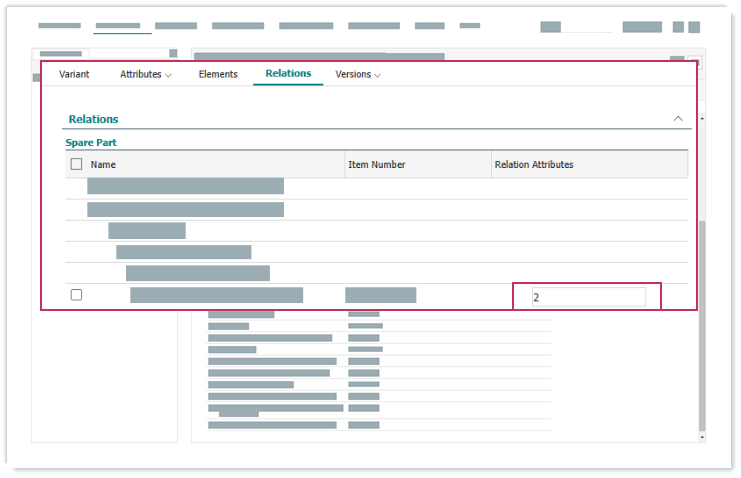The width and height of the screenshot is (741, 478).
Task: Collapse the Relations section with the chevron
Action: pyautogui.click(x=678, y=118)
